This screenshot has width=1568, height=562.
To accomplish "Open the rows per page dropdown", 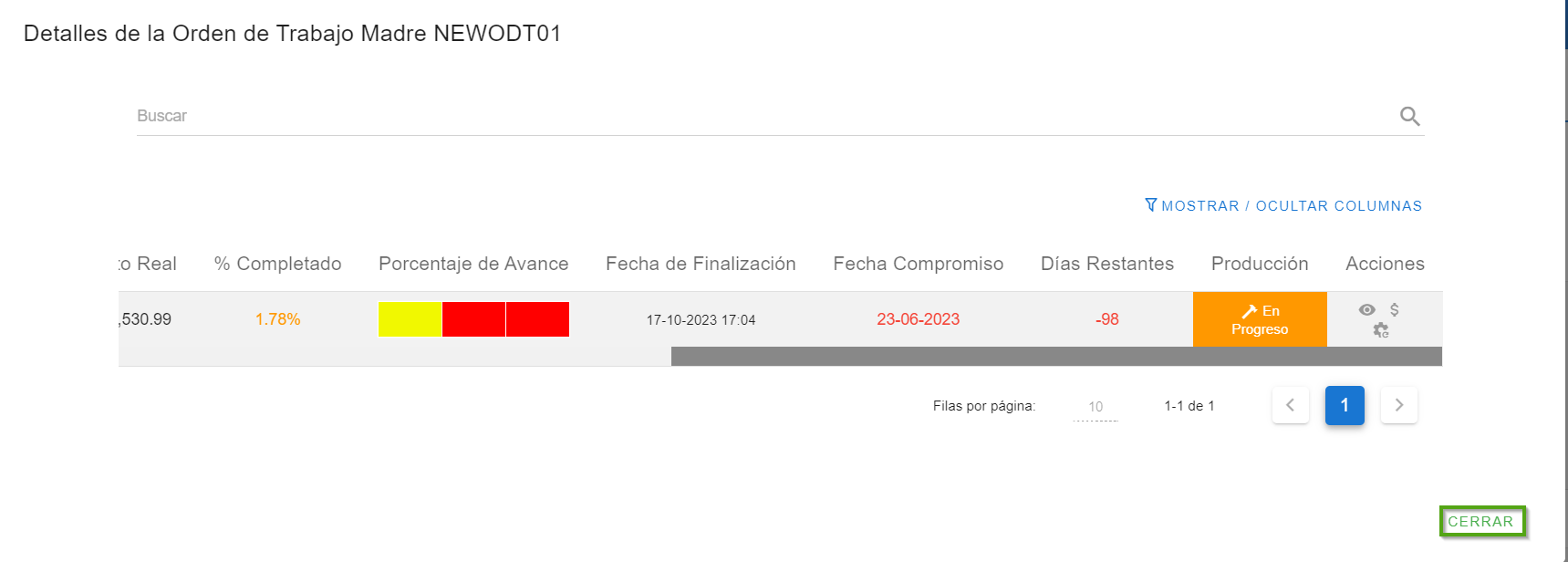I will 1096,407.
